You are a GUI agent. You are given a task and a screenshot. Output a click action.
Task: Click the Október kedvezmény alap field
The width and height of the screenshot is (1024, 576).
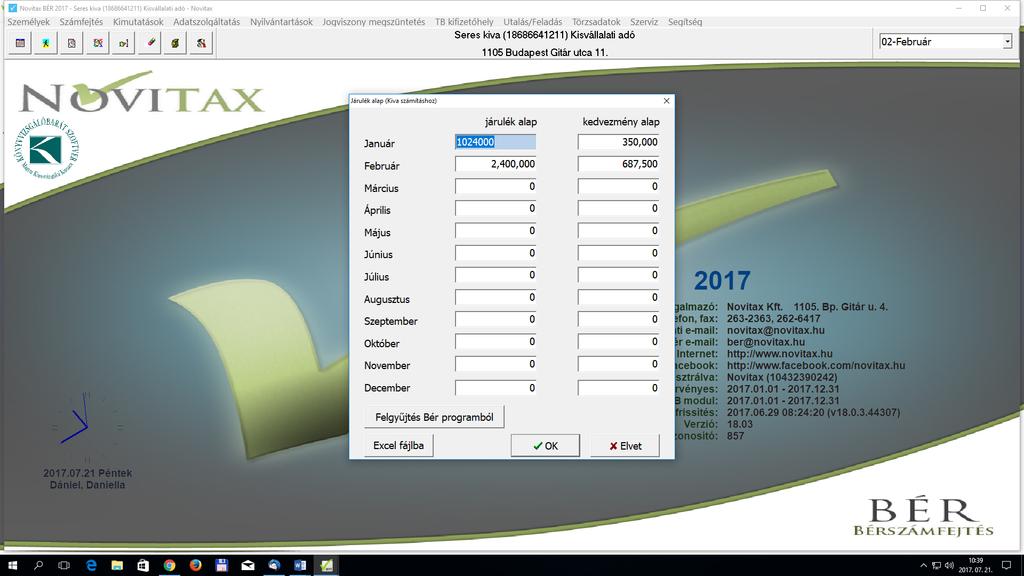pos(618,342)
